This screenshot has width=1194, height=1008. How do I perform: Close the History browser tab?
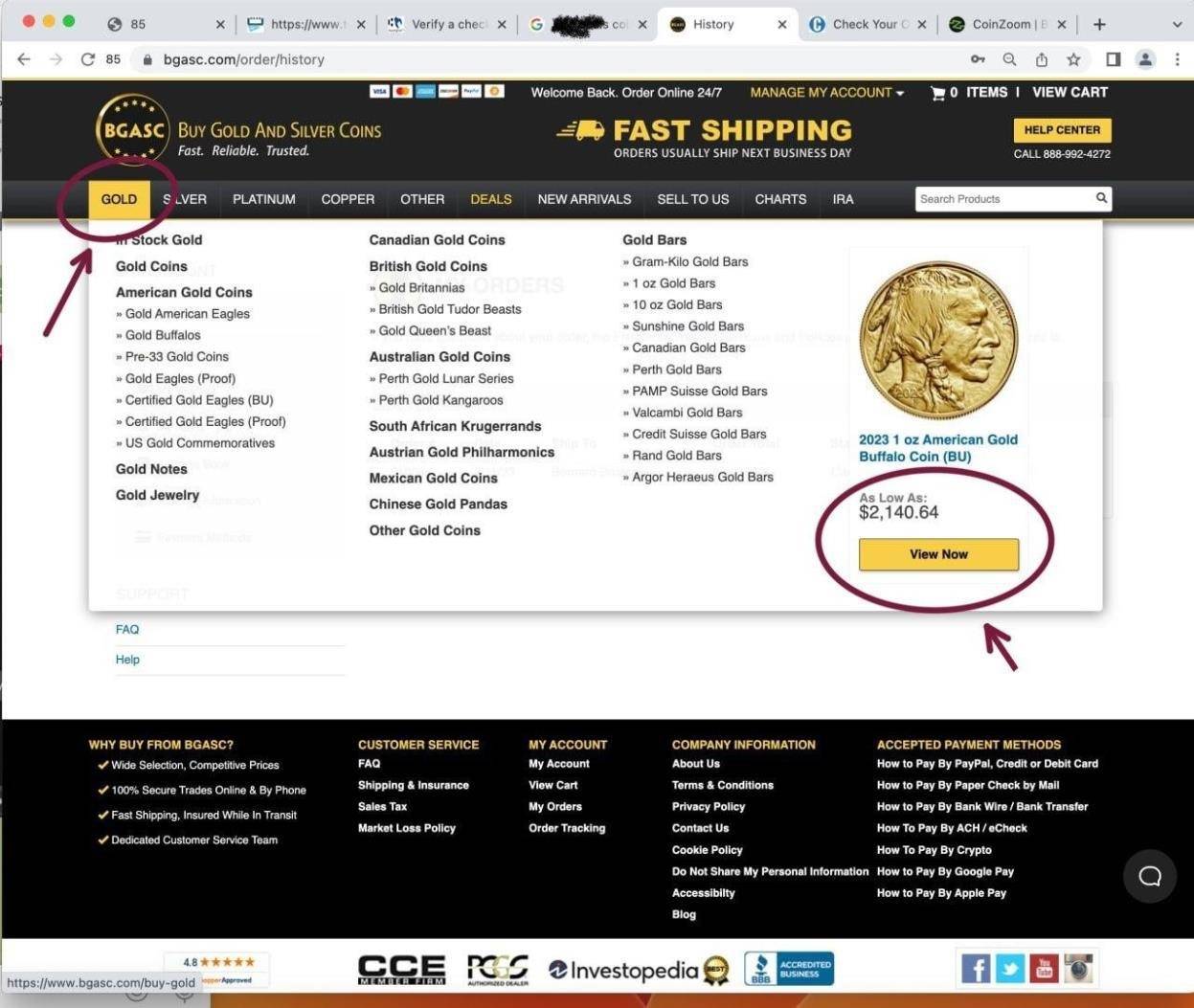click(782, 25)
